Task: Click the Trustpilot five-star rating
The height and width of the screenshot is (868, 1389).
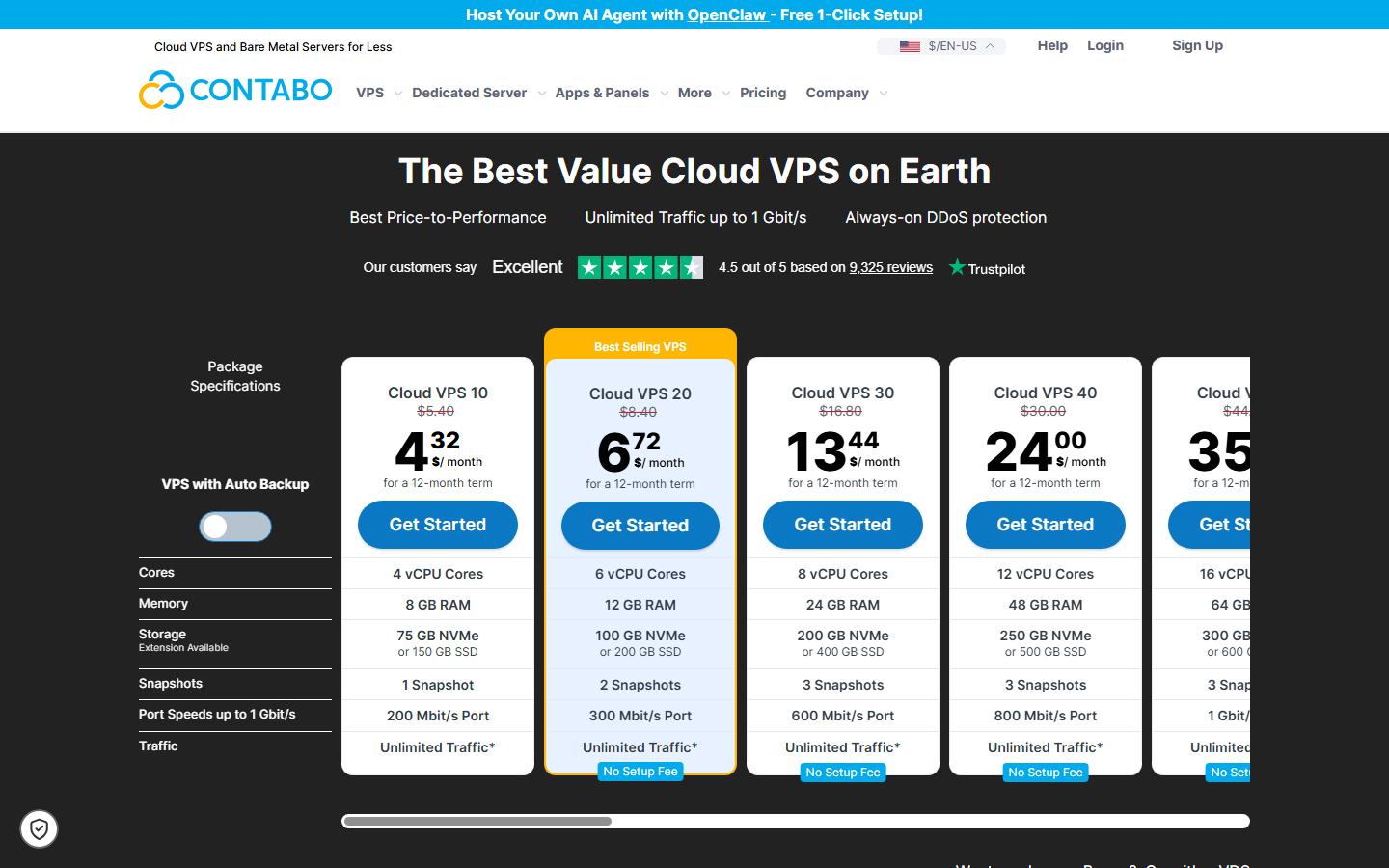Action: (x=640, y=267)
